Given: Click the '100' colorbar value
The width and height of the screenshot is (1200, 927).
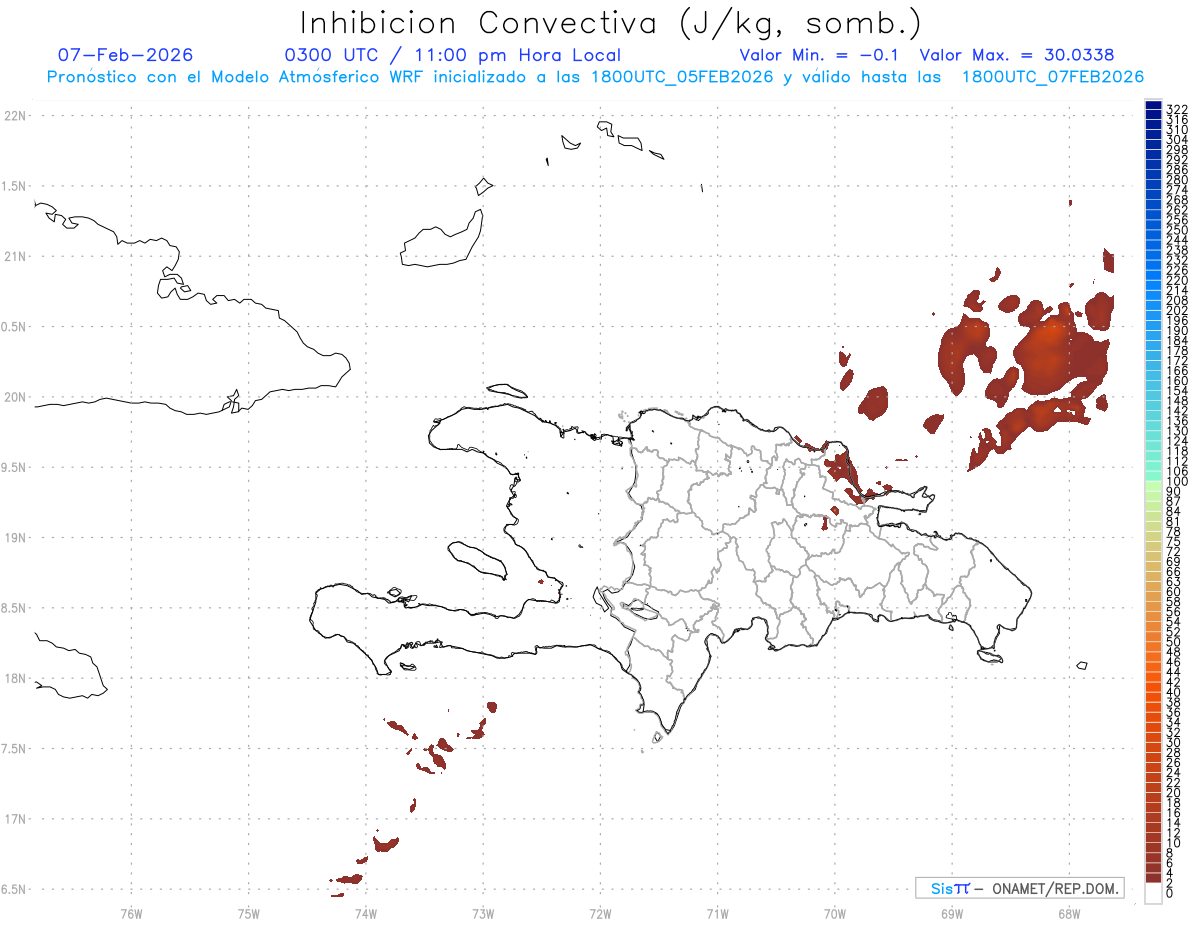Looking at the screenshot, I should pos(1177,481).
